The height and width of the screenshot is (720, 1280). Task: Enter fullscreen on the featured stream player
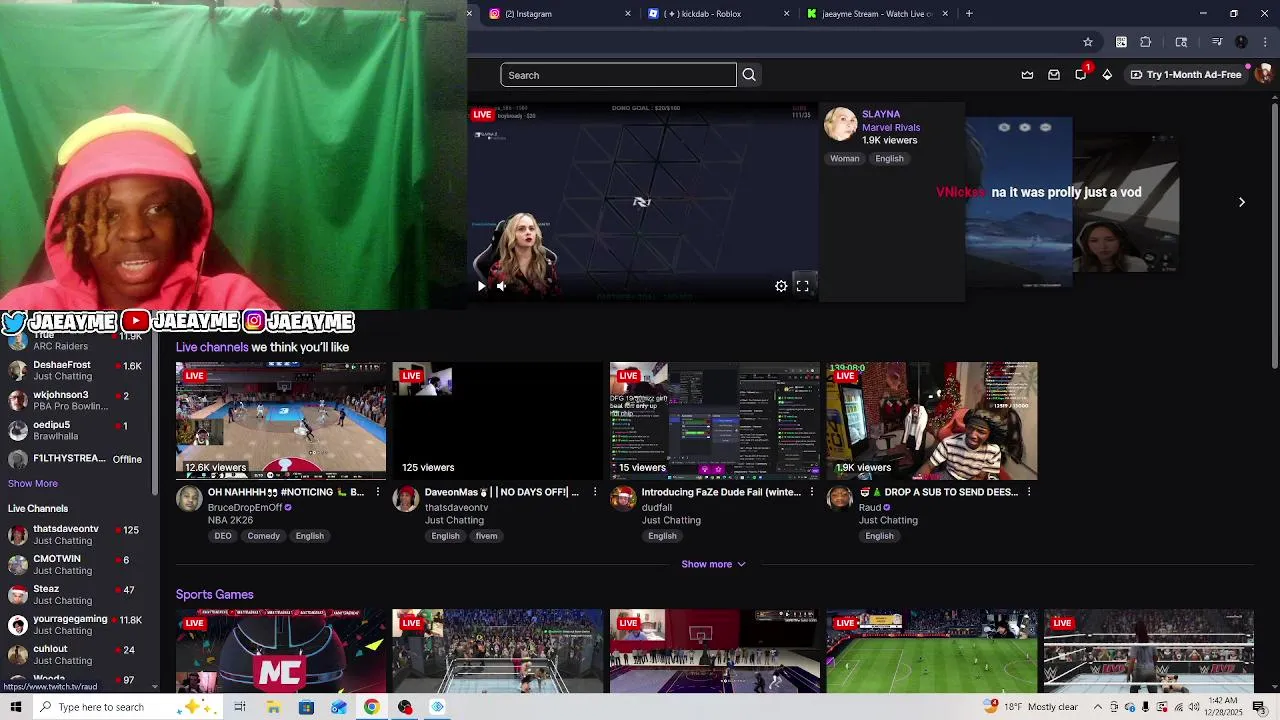tap(802, 286)
